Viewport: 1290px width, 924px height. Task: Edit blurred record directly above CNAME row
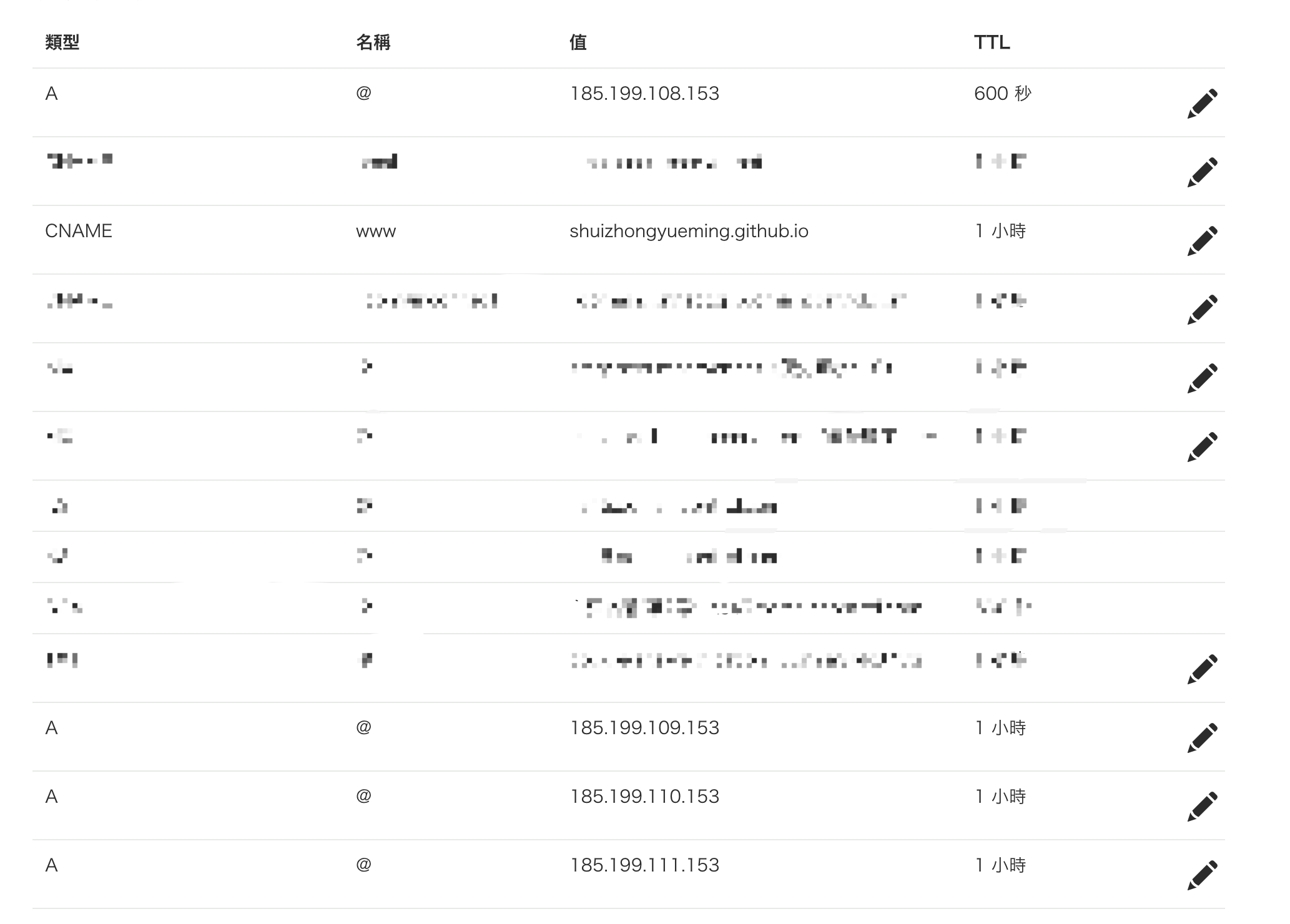(x=1202, y=172)
